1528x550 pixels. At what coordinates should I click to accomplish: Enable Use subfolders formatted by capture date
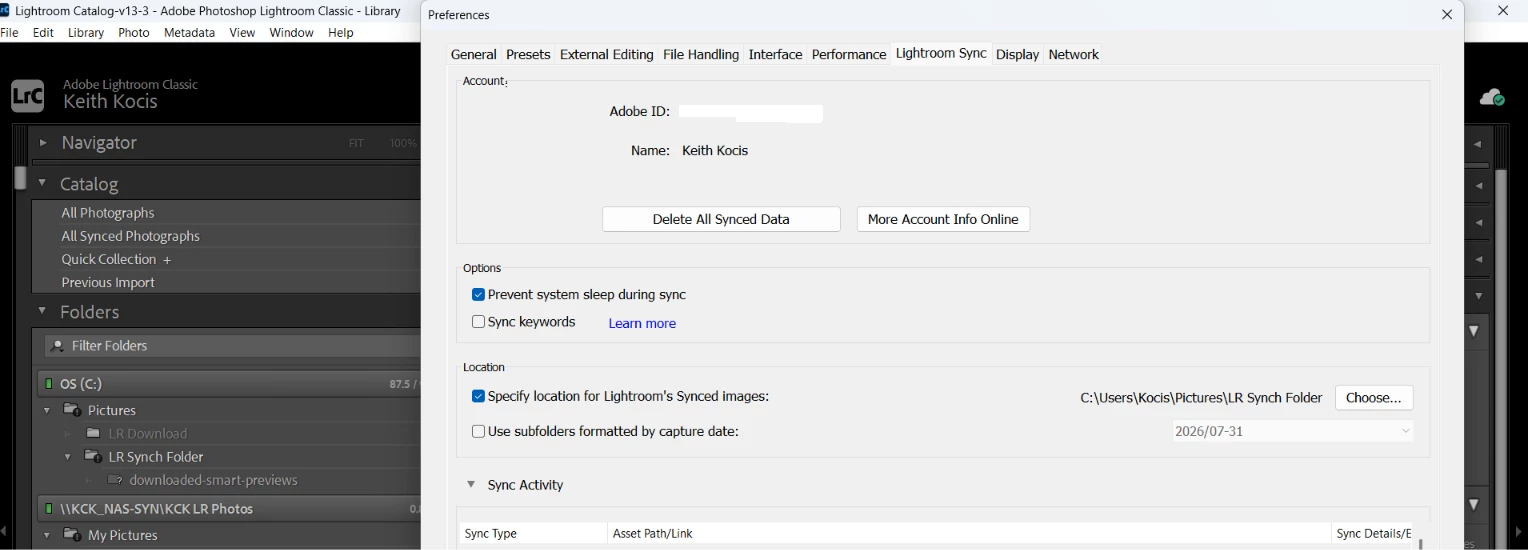point(478,432)
